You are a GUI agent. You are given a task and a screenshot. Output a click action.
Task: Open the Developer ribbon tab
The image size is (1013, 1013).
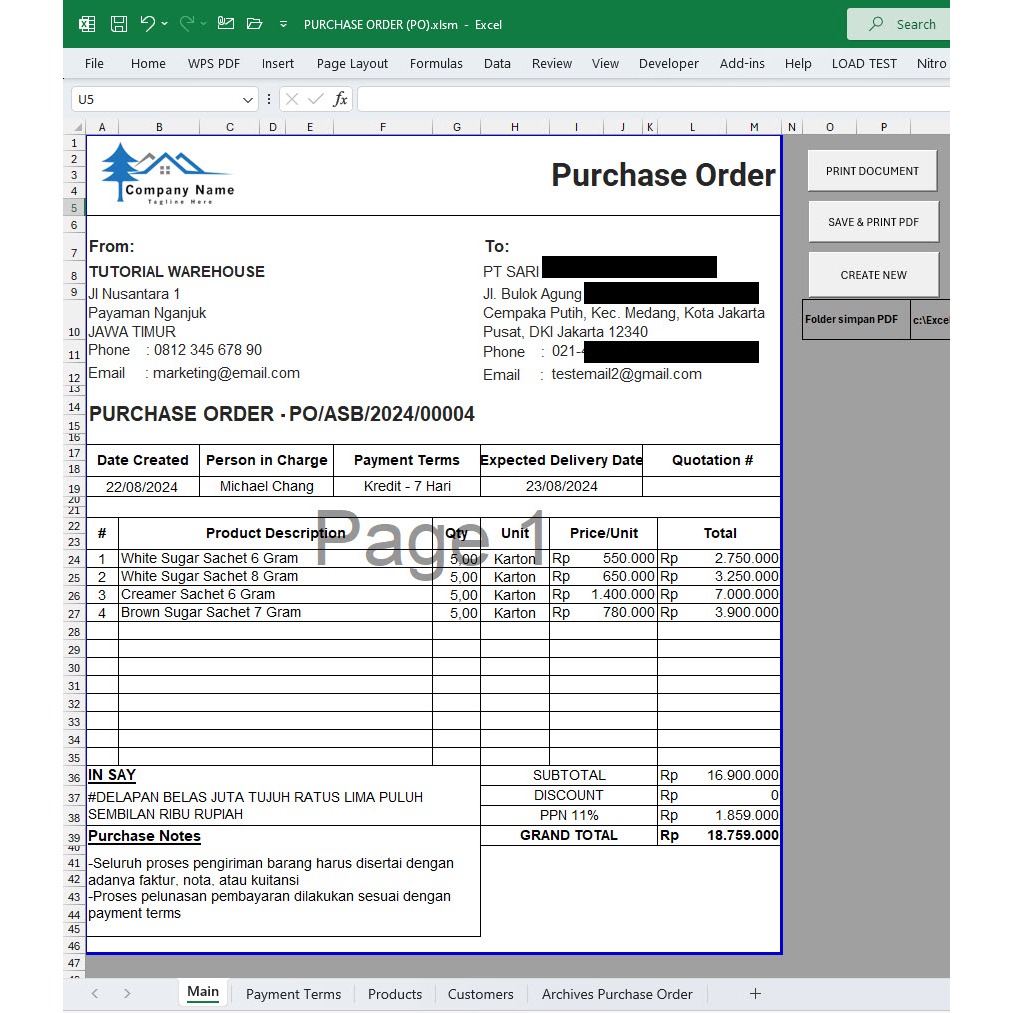668,63
